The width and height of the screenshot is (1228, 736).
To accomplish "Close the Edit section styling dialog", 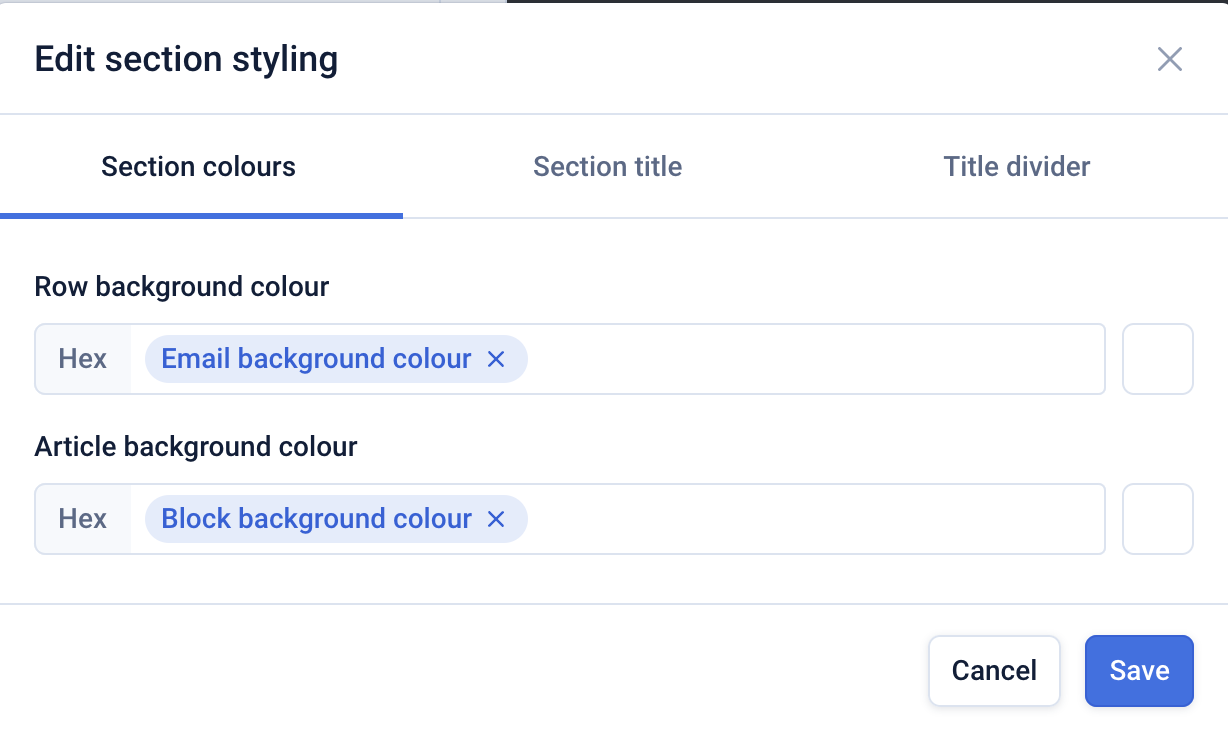I will tap(1169, 59).
